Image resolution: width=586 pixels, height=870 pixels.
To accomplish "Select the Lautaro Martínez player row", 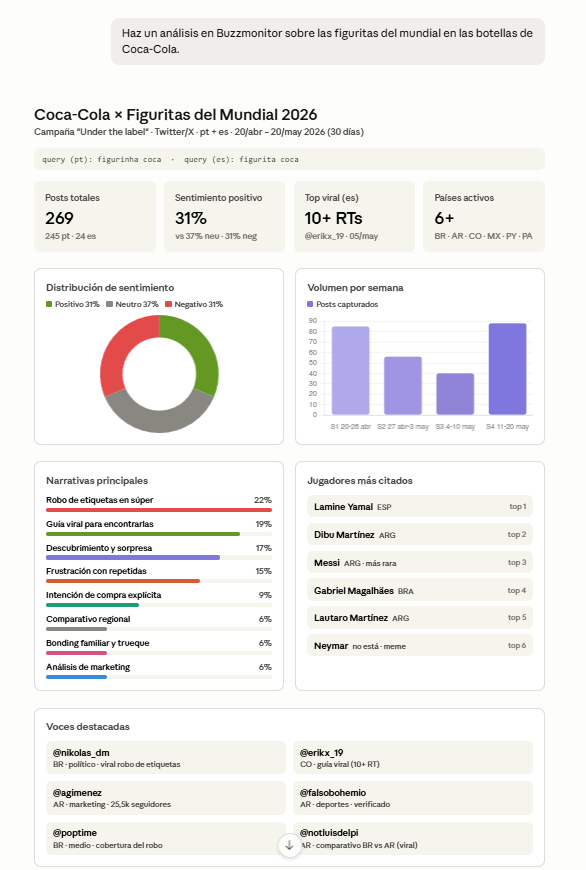I will coord(420,618).
